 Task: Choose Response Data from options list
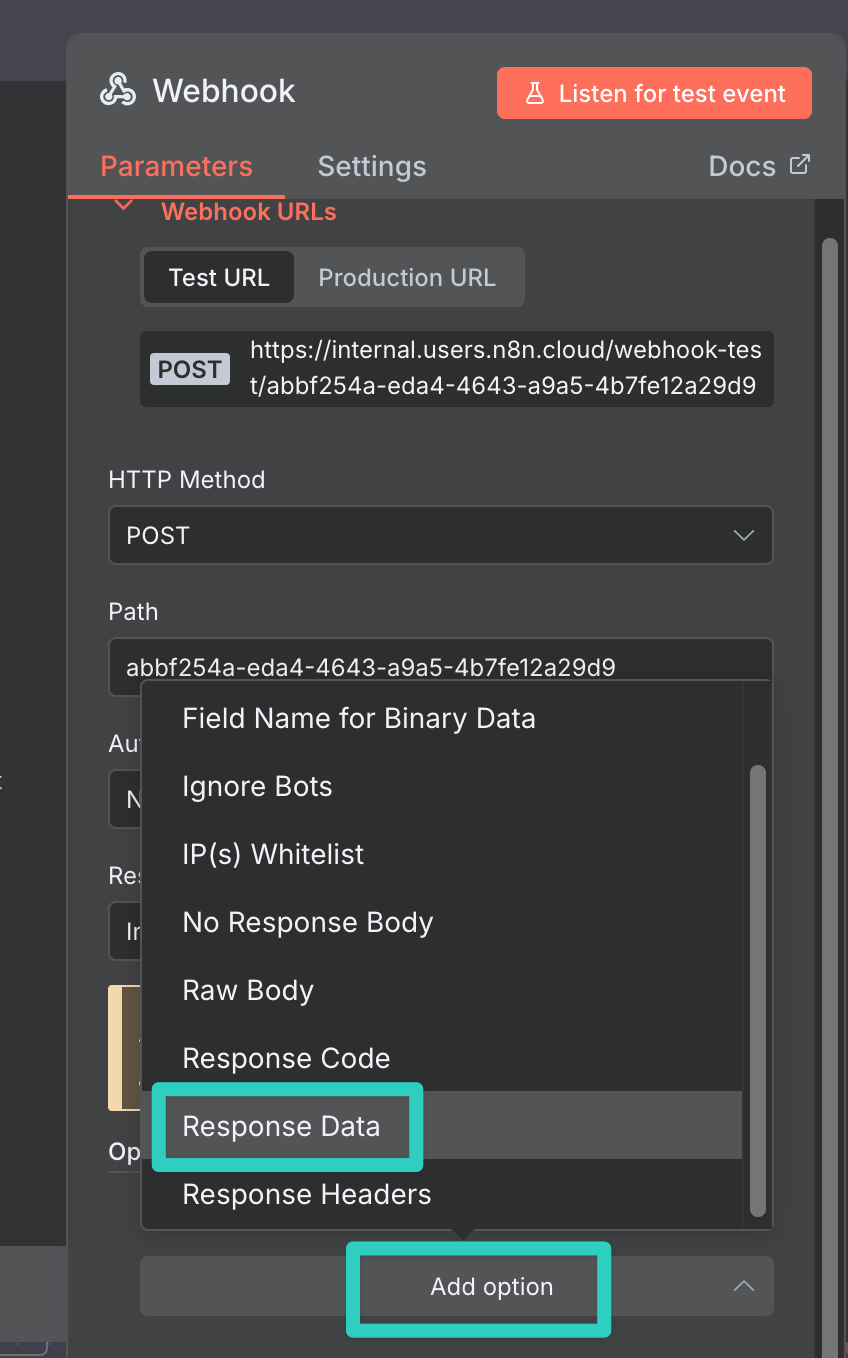[281, 1126]
